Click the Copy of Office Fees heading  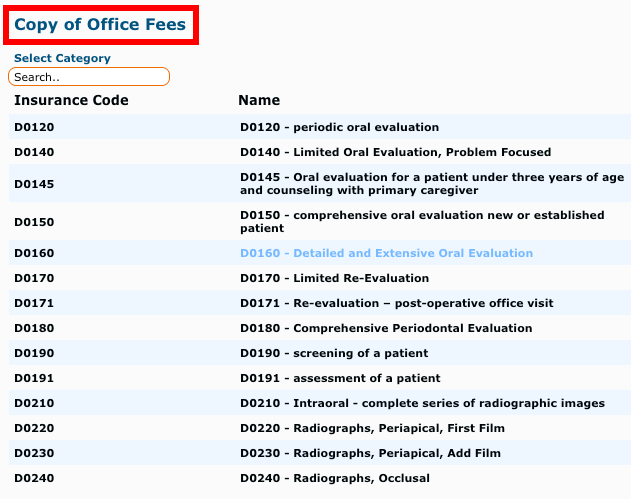click(100, 25)
